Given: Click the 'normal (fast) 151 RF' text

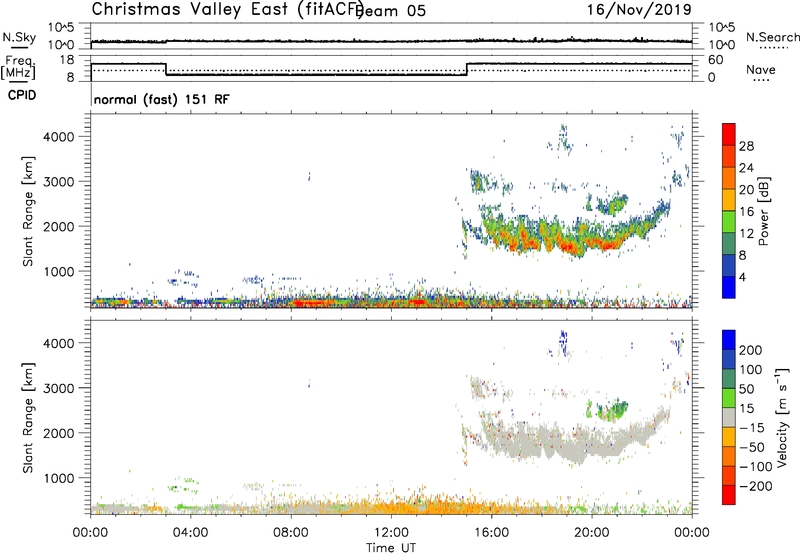Looking at the screenshot, I should [161, 99].
